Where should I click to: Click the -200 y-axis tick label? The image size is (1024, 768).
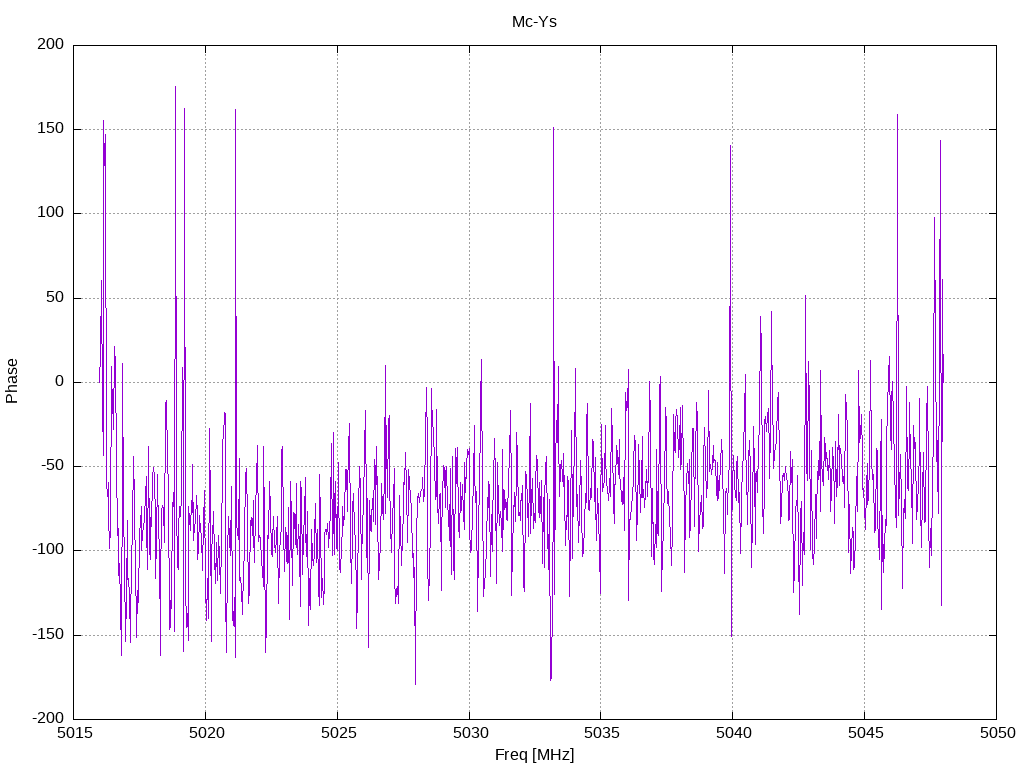pos(48,718)
